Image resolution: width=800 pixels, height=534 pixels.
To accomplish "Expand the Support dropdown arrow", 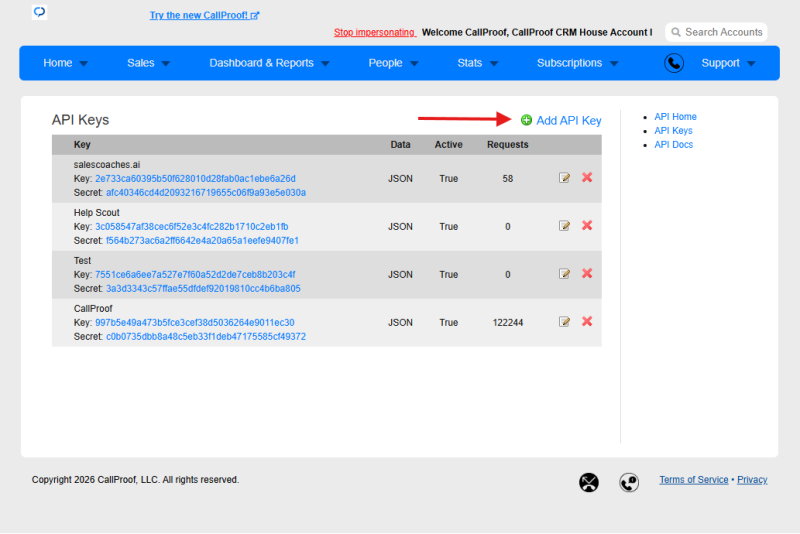I will coord(751,64).
